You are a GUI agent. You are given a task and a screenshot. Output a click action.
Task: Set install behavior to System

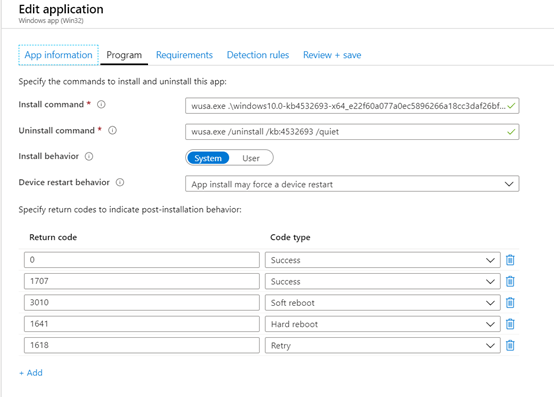(208, 158)
